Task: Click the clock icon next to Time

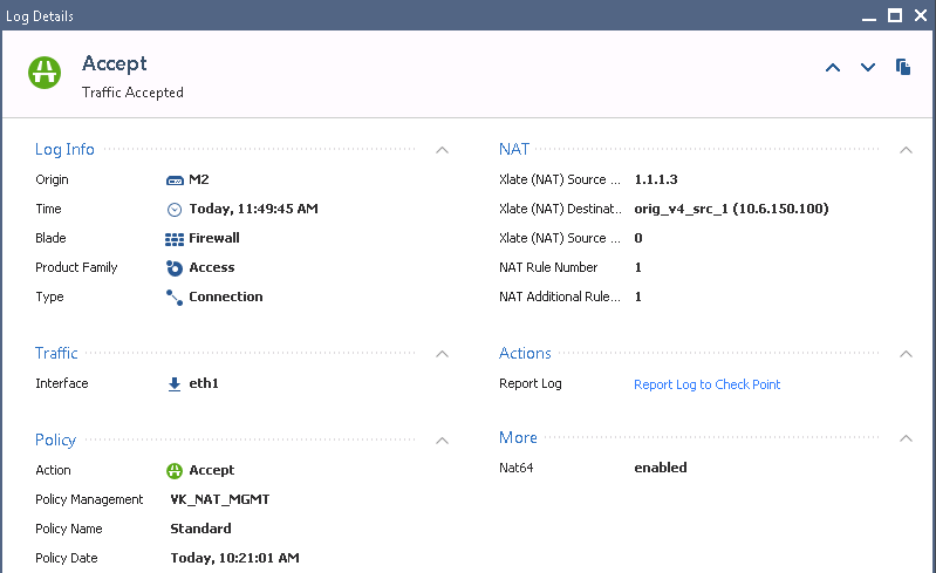Action: click(x=174, y=210)
